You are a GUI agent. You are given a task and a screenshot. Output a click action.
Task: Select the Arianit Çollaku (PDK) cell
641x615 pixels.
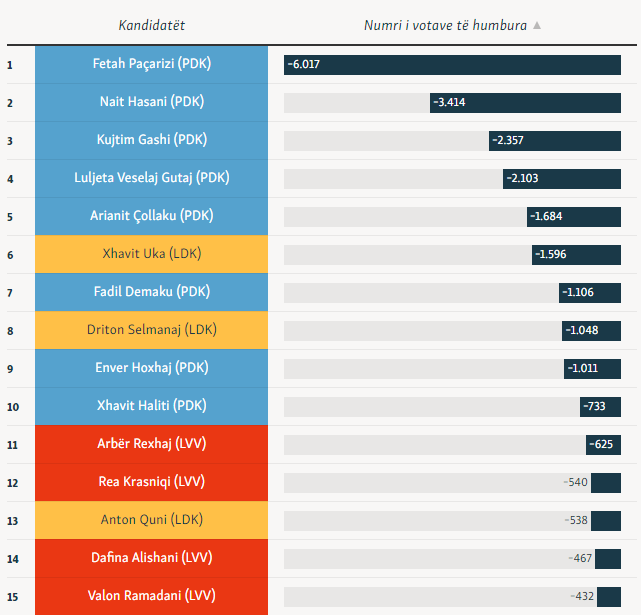(x=151, y=216)
